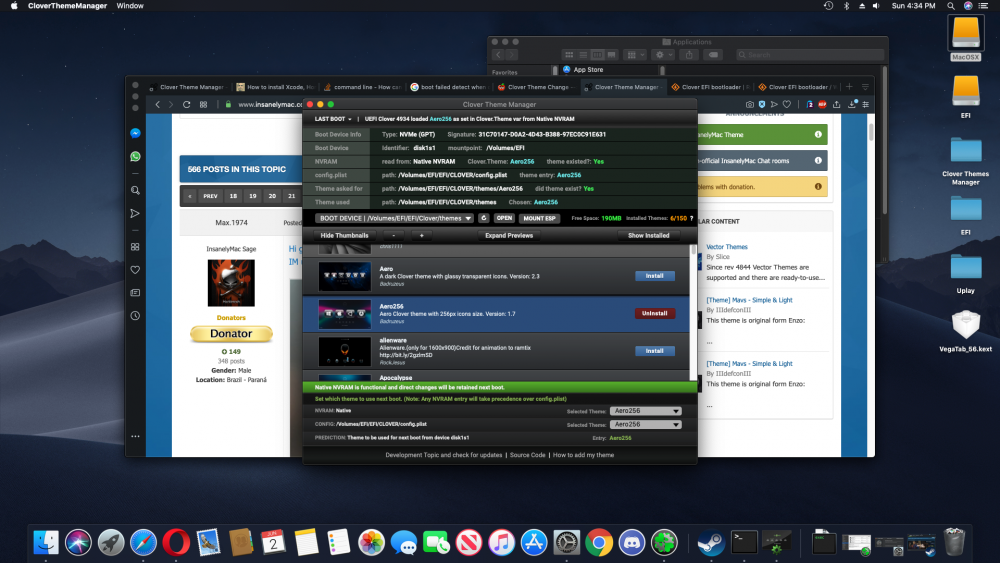Screen dimensions: 1000x563
Task: Open Steam from the Dock
Action: [x=710, y=543]
